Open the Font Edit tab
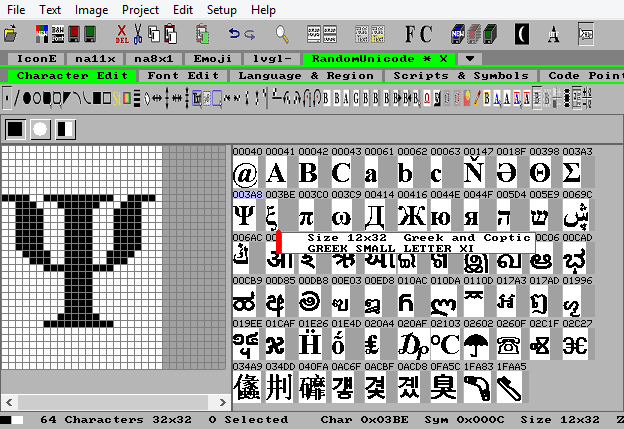 coord(183,76)
